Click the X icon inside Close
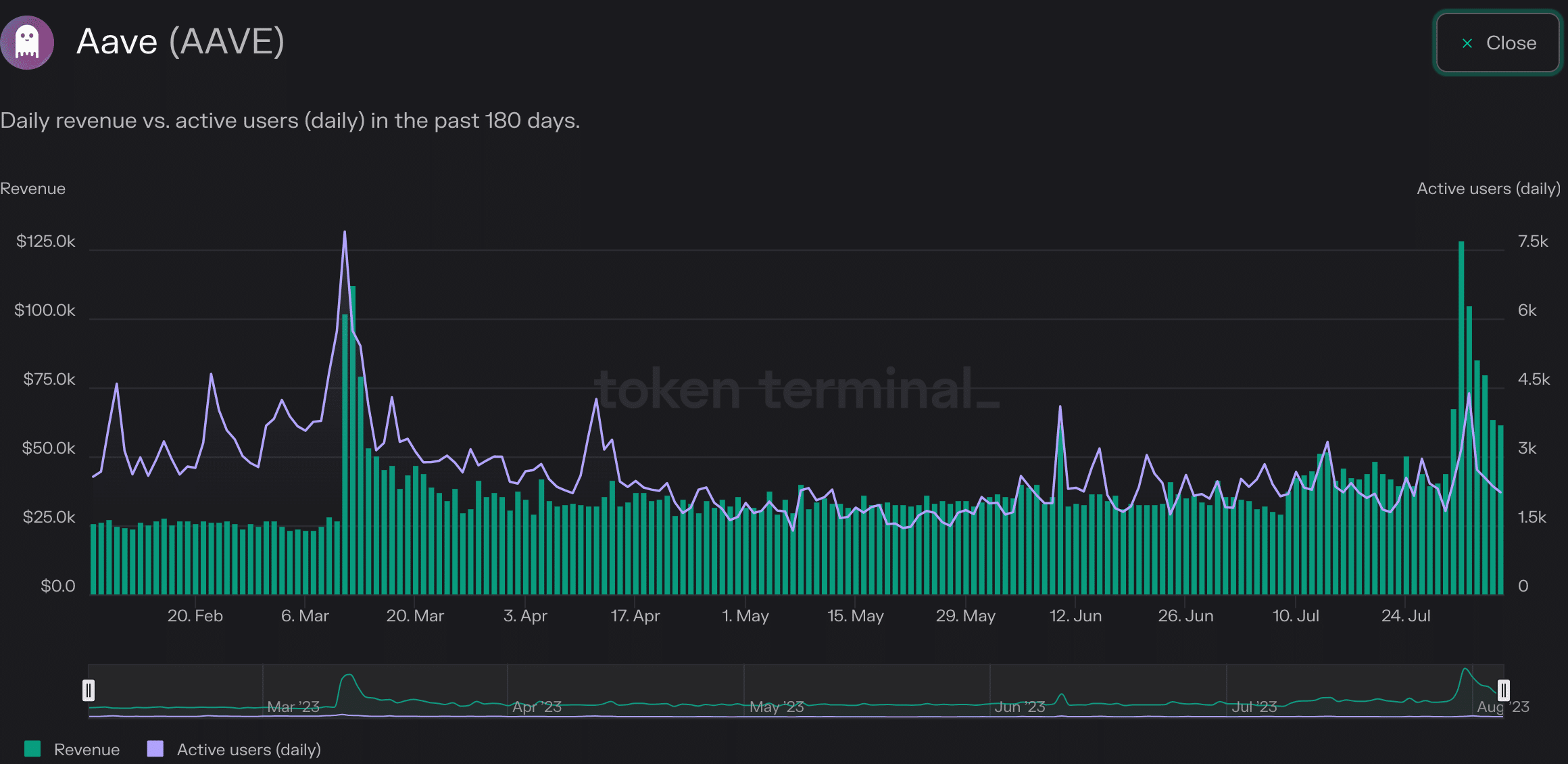1568x764 pixels. [1467, 43]
